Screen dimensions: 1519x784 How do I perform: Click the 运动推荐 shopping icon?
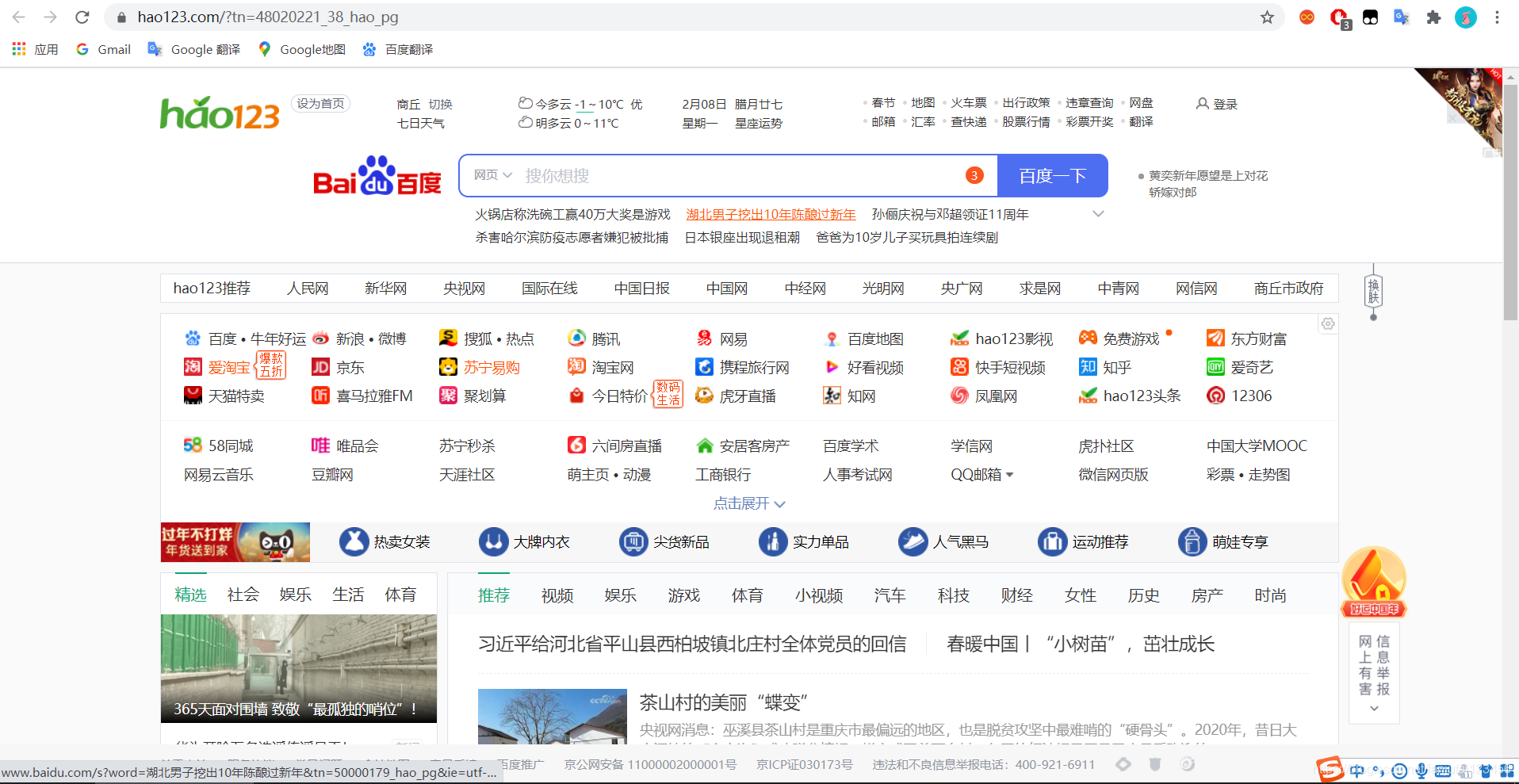pos(1053,541)
